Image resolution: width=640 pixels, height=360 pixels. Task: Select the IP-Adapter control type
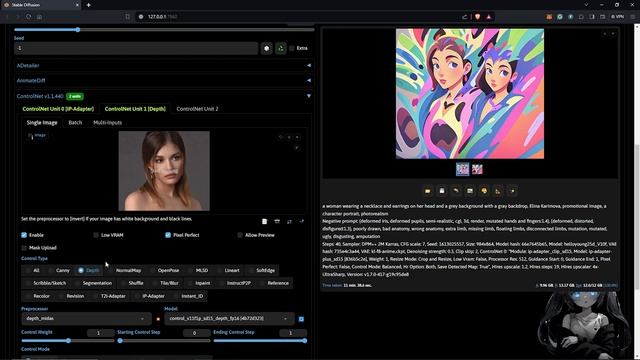pos(150,296)
